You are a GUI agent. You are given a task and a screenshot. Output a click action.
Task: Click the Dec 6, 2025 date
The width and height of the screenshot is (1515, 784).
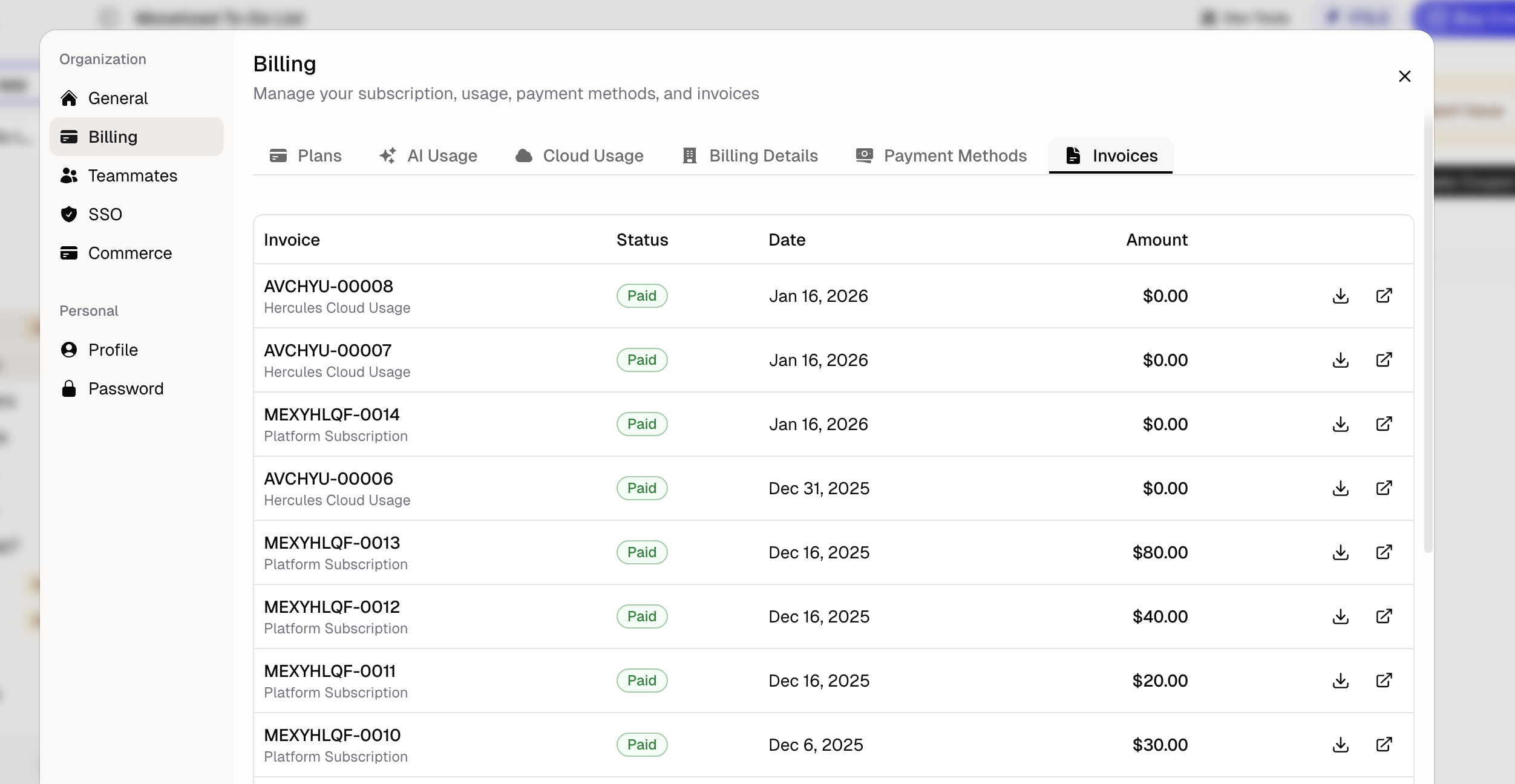(x=816, y=745)
